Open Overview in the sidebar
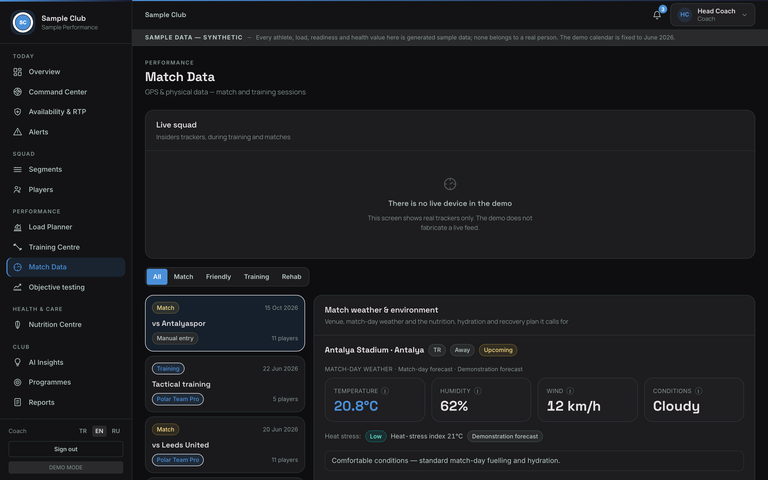This screenshot has width=768, height=480. coord(66,72)
